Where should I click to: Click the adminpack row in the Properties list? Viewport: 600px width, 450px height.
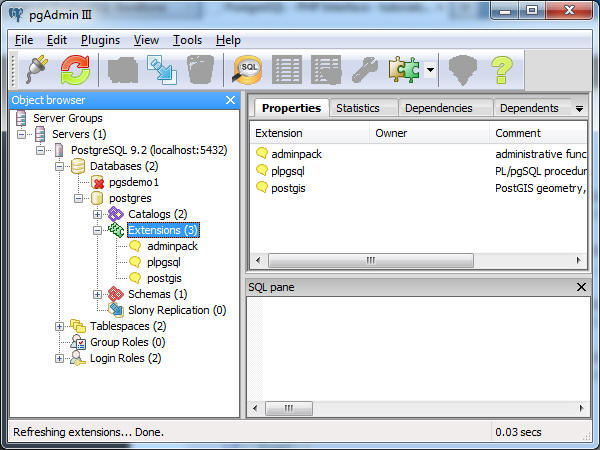tap(418, 154)
